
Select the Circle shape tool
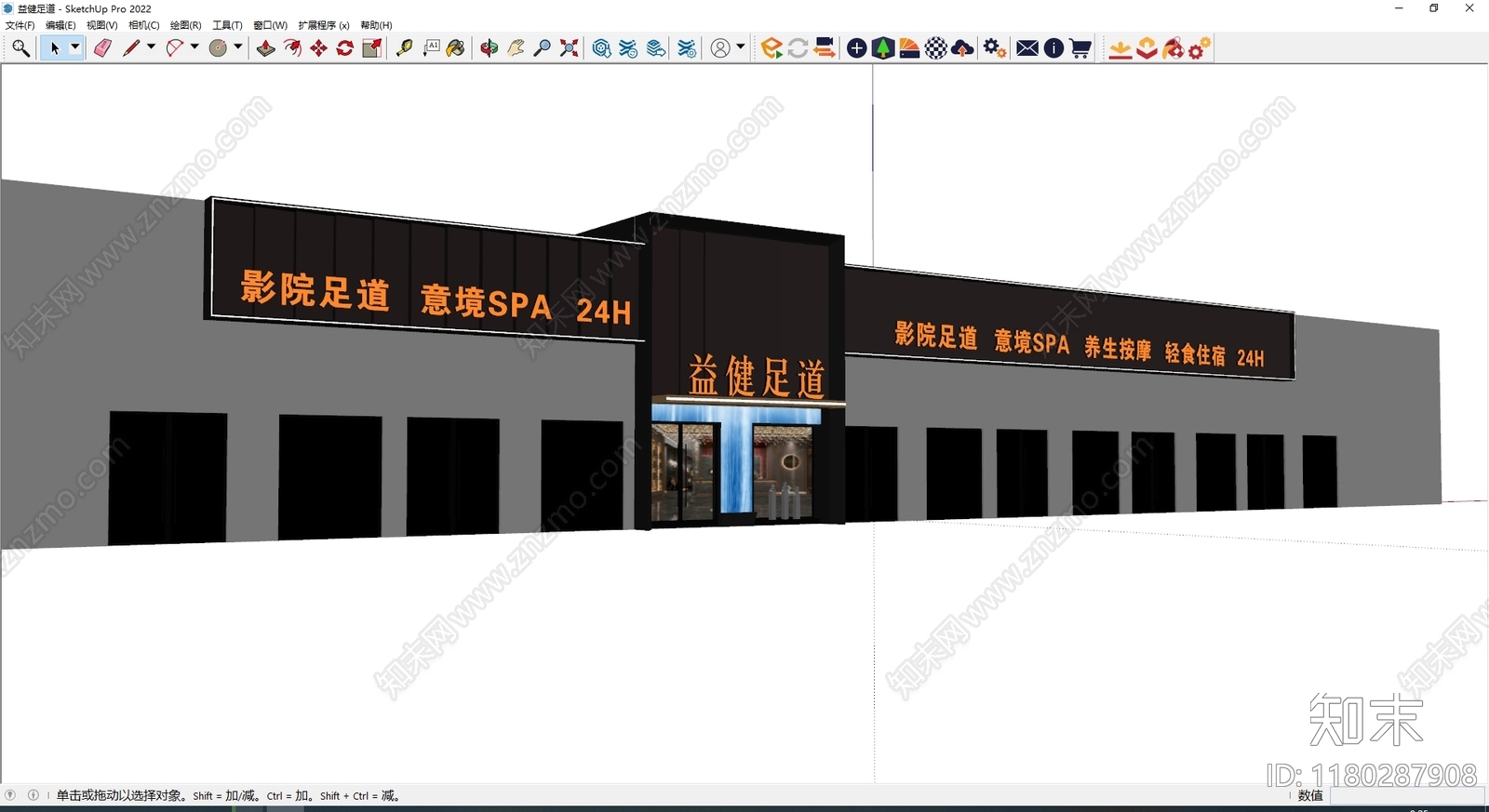point(219,48)
